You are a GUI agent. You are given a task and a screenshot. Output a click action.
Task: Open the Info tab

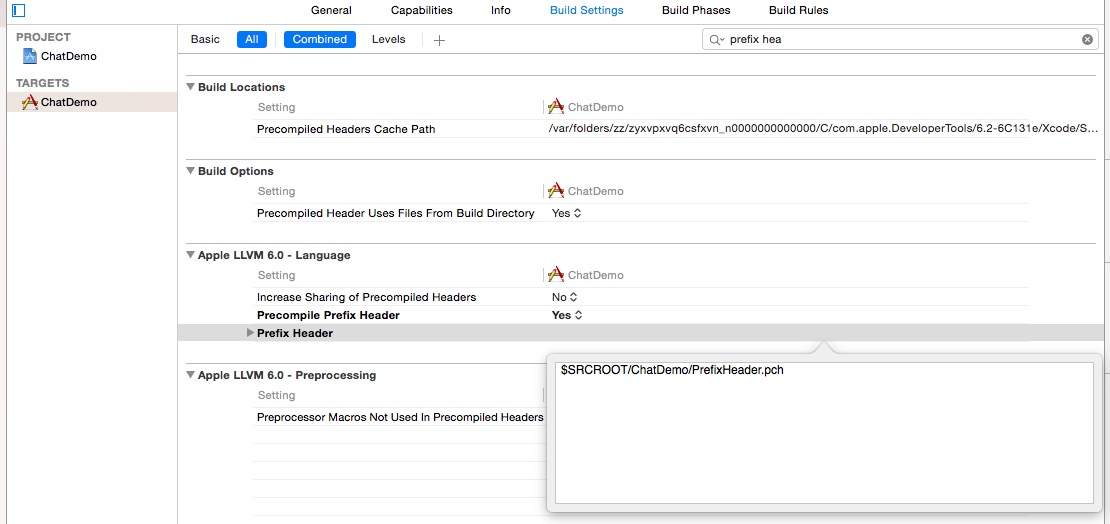(500, 11)
